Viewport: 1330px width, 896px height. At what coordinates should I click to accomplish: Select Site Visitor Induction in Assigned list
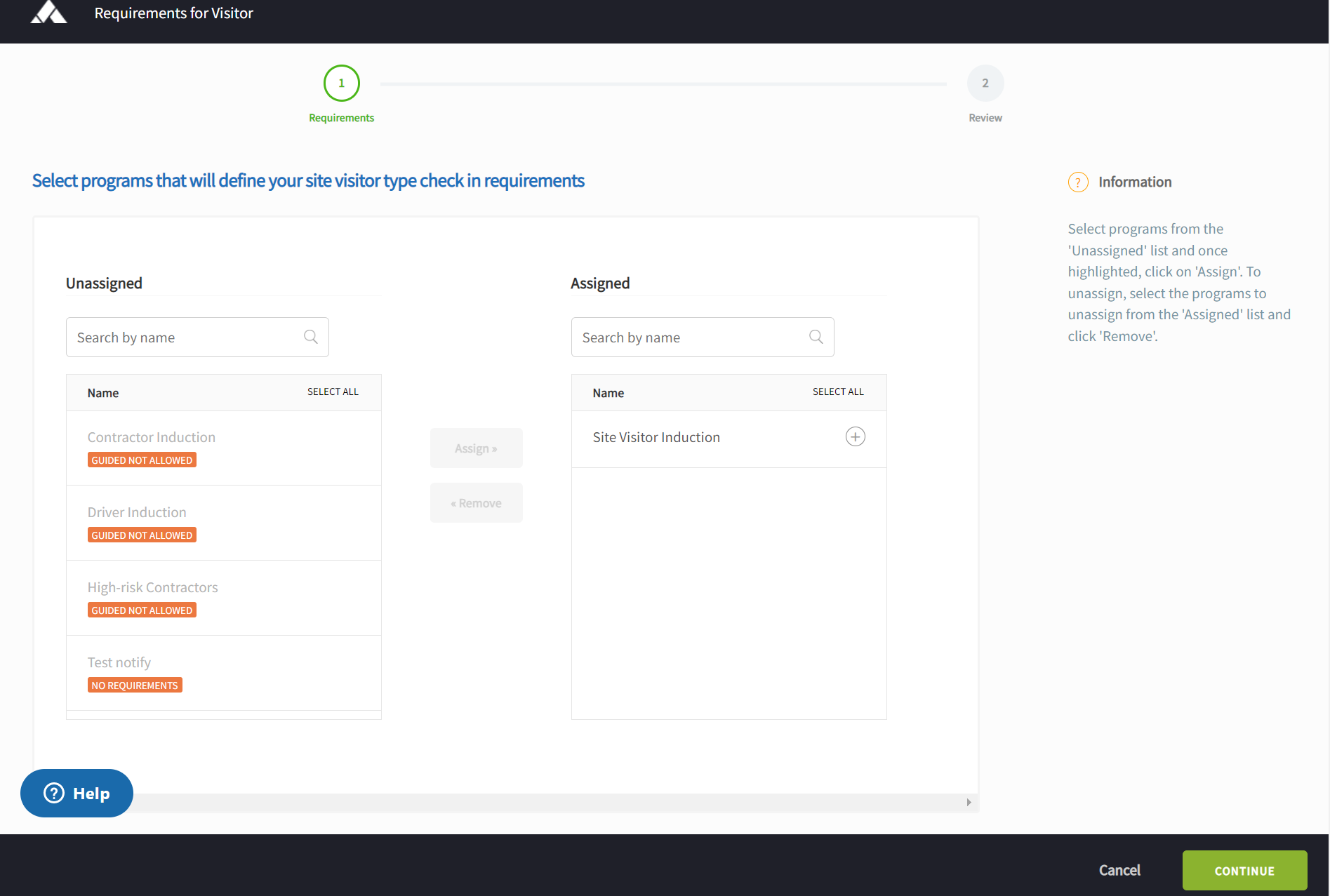tap(656, 438)
